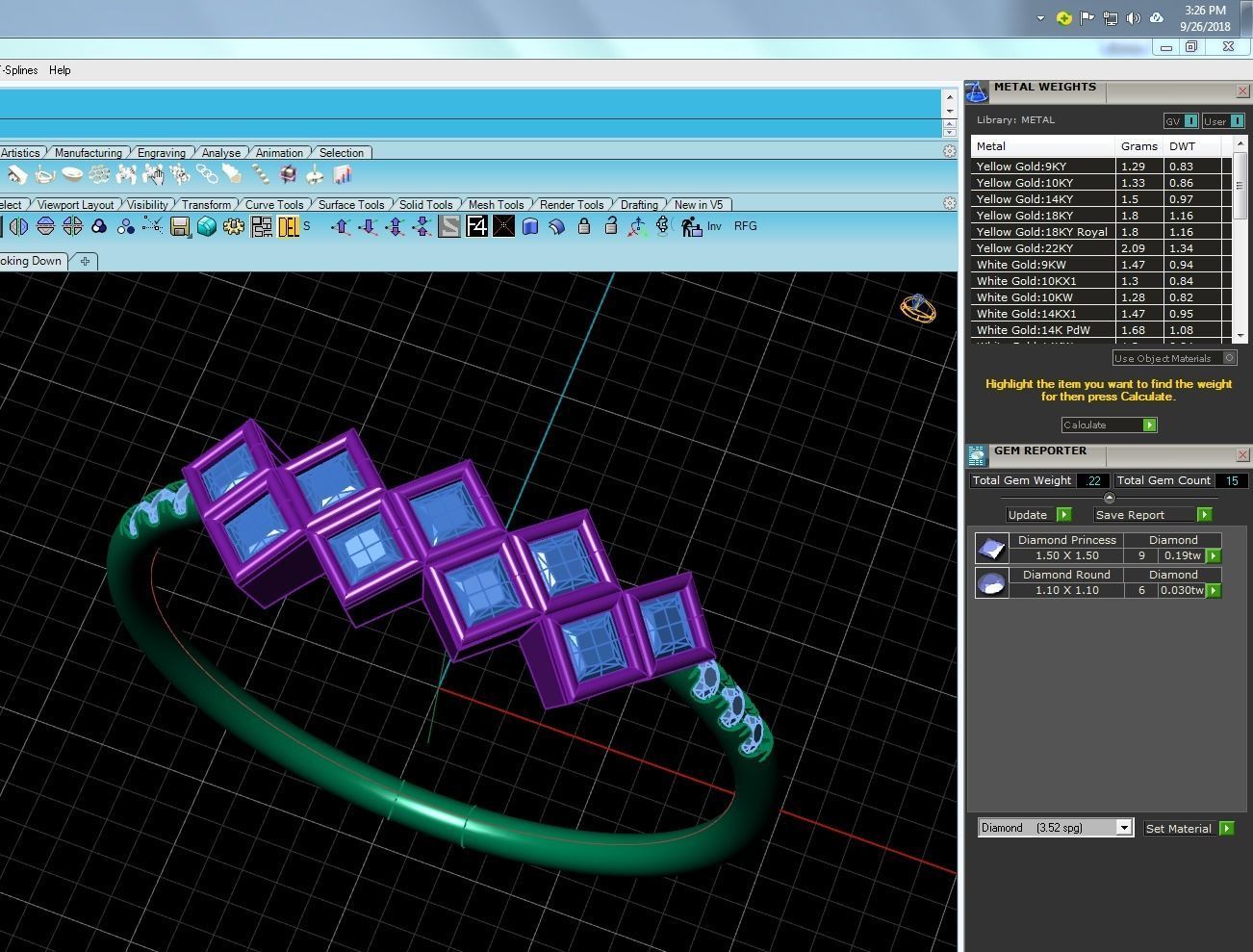Click the gold gear options icon
This screenshot has height=952, width=1253.
pyautogui.click(x=233, y=226)
